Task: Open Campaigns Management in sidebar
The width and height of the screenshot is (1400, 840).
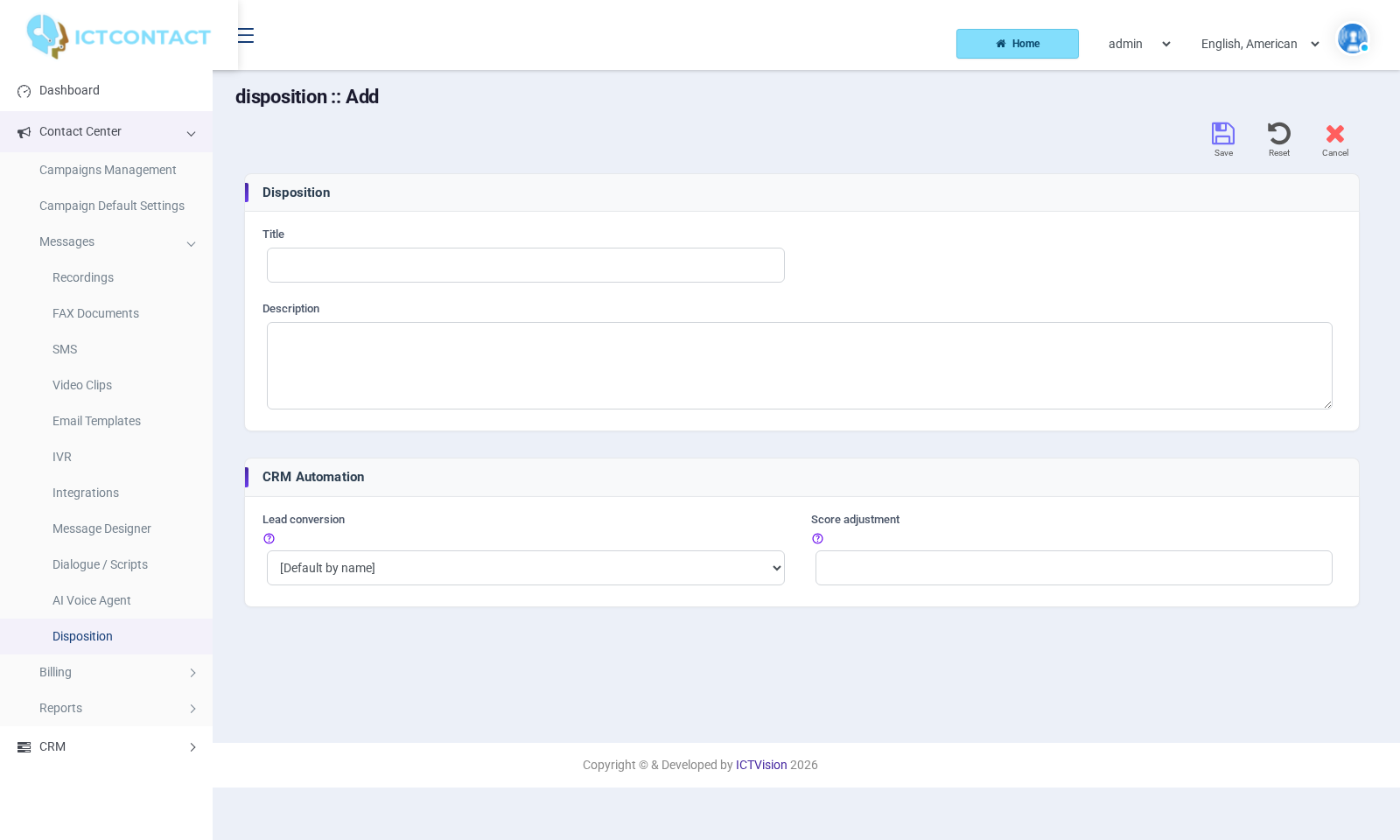Action: pos(108,170)
